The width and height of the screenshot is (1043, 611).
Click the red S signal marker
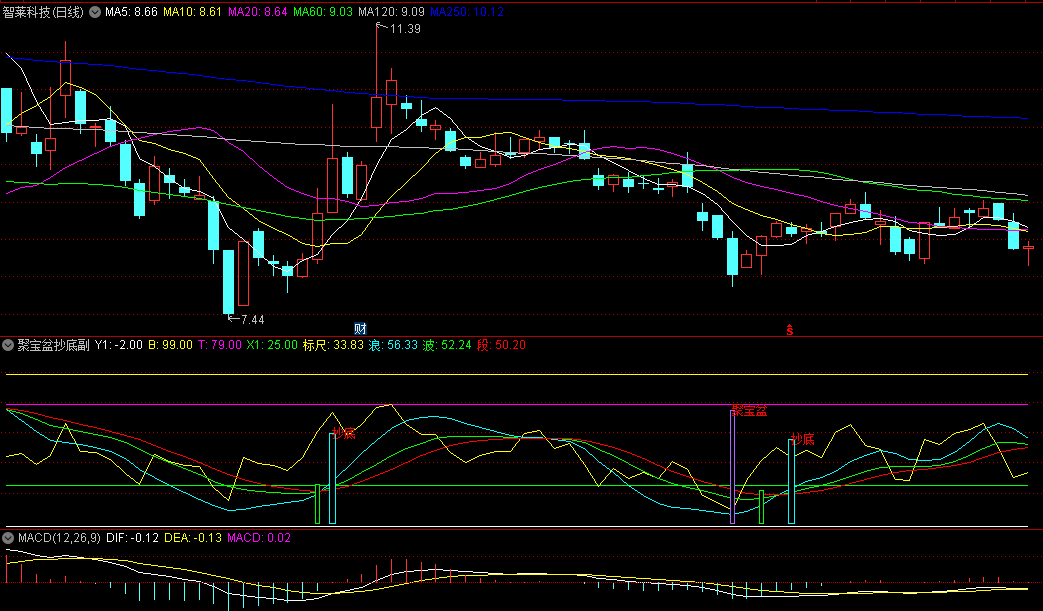tap(790, 330)
